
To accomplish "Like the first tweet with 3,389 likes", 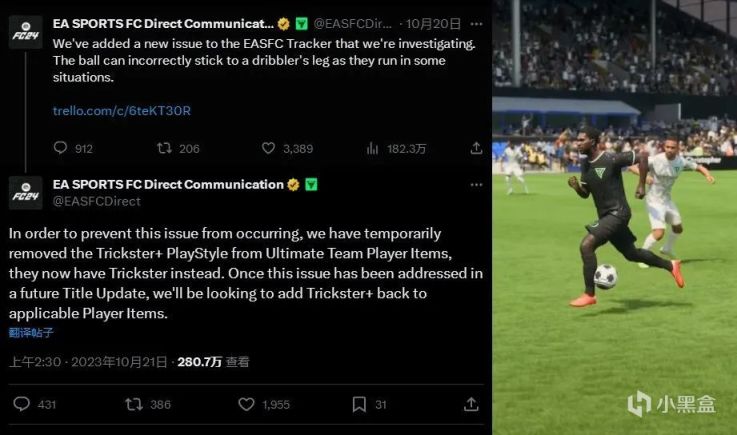I will [x=268, y=149].
